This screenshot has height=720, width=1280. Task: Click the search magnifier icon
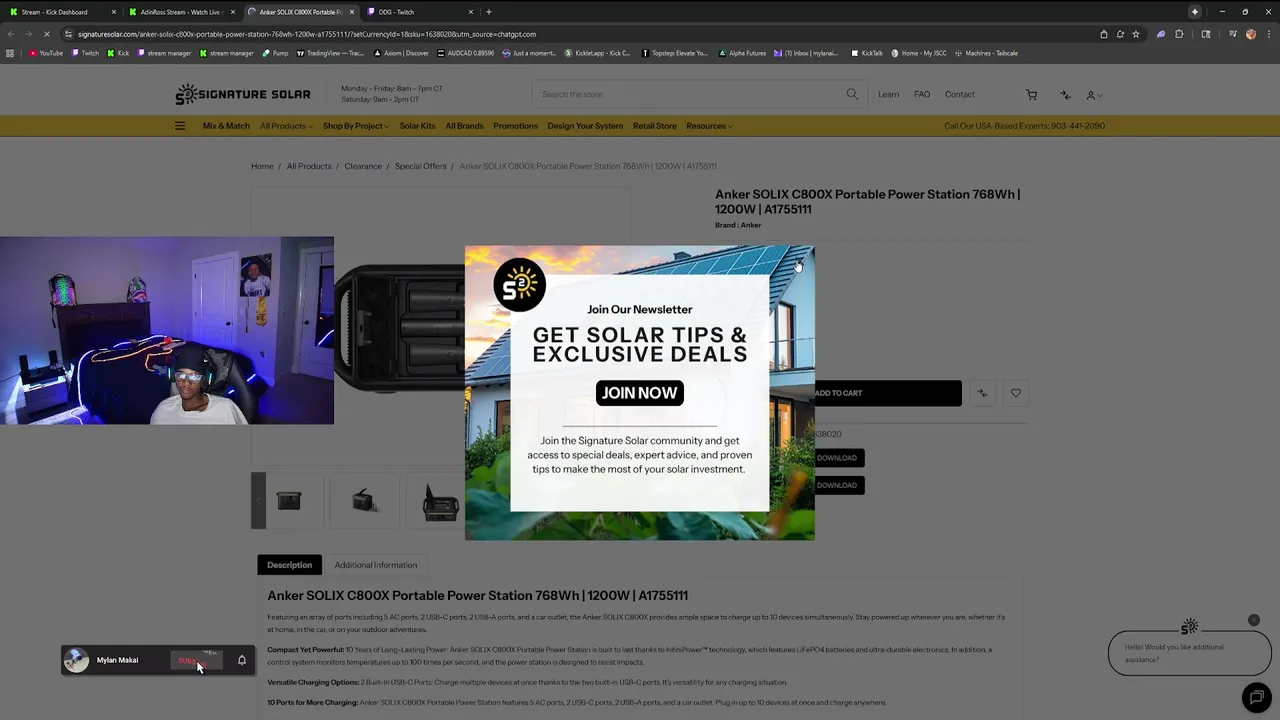852,94
